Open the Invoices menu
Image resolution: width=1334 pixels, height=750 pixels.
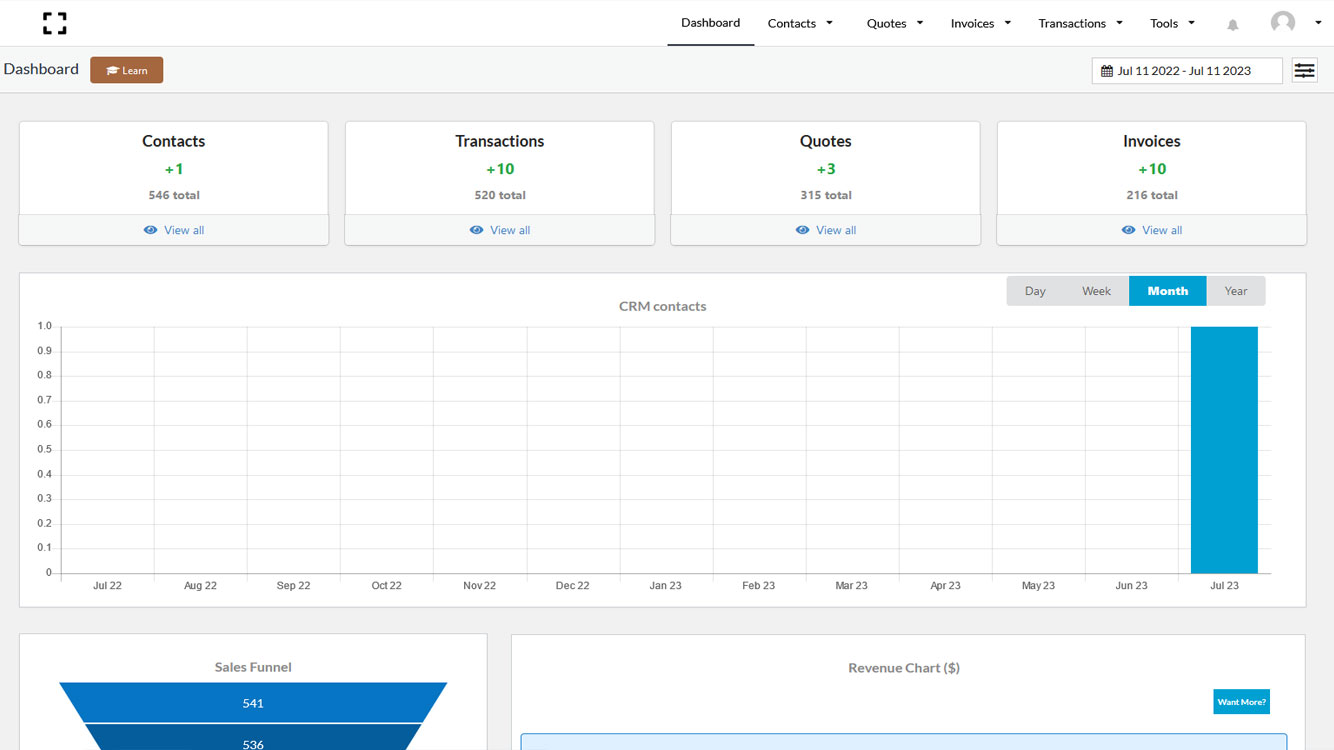pos(980,23)
